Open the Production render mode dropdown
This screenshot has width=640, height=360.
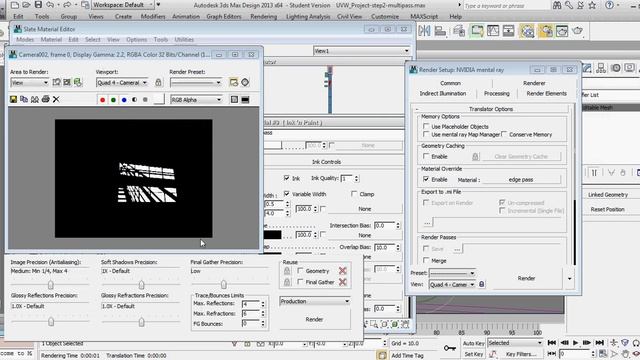pos(315,301)
